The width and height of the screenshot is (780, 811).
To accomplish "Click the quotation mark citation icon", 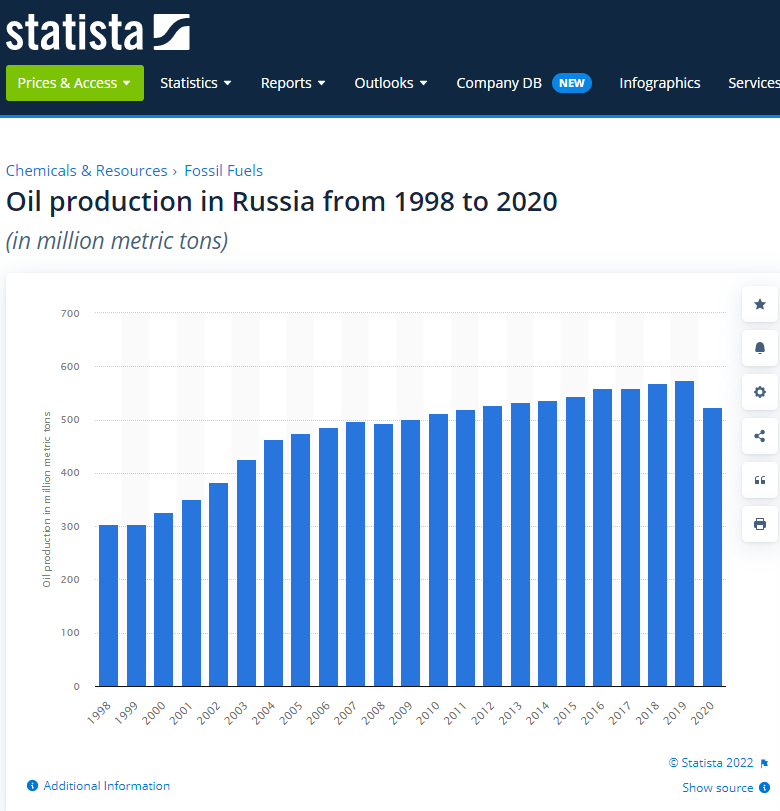I will (x=760, y=480).
